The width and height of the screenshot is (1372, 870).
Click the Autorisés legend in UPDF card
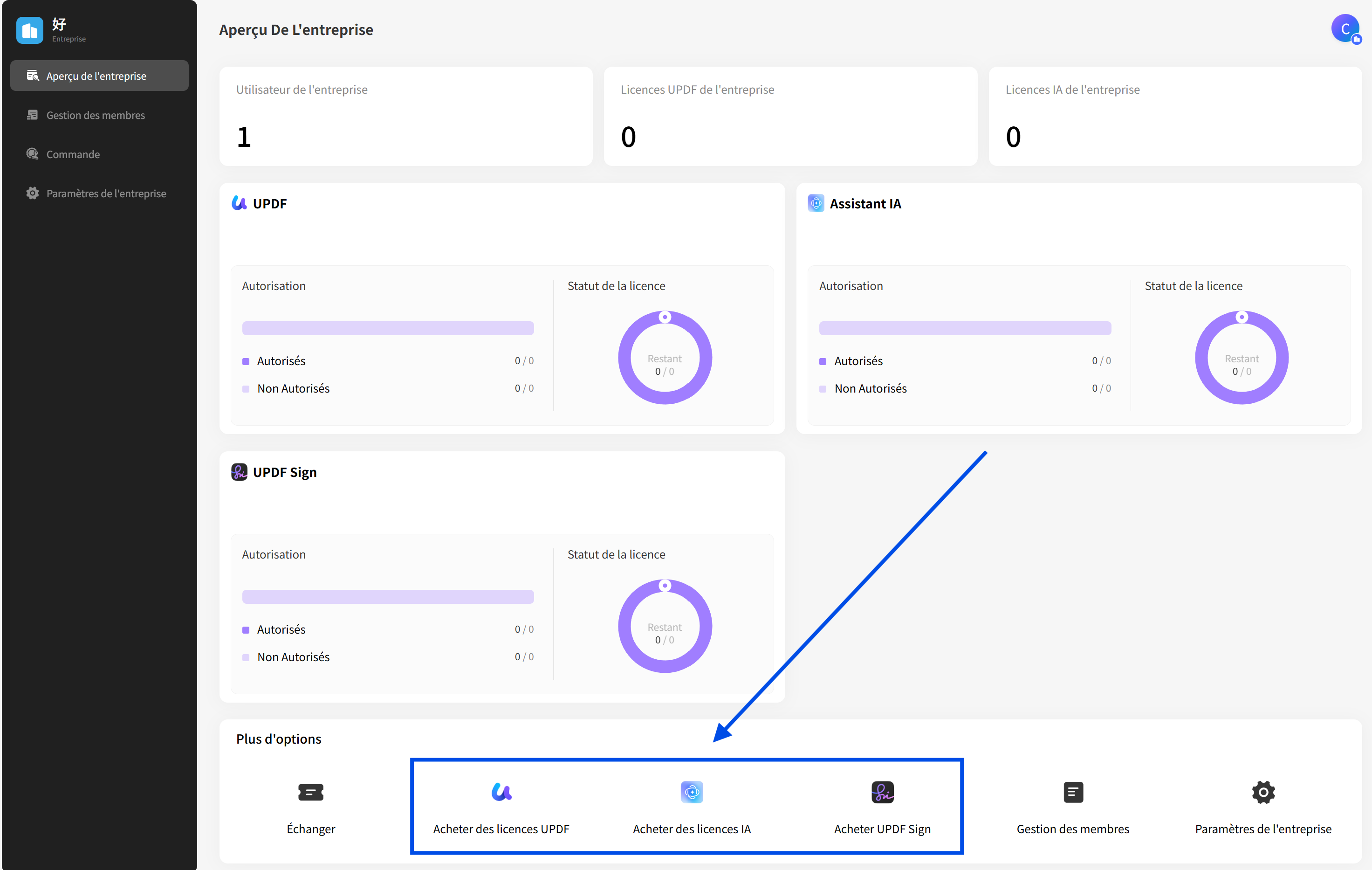pos(281,361)
